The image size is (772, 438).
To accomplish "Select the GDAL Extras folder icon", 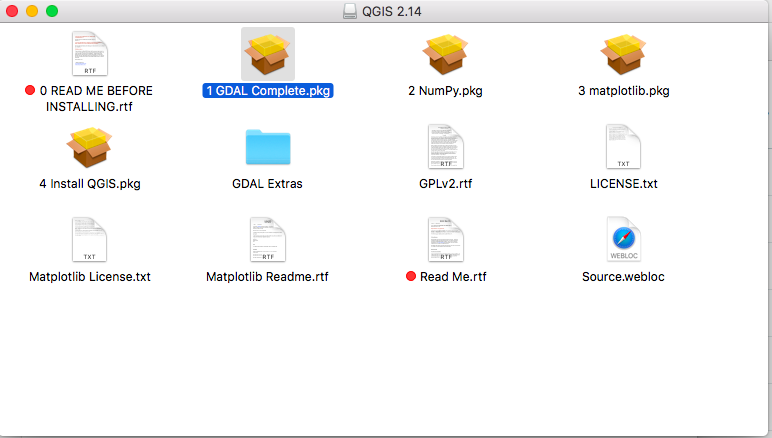I will (268, 147).
